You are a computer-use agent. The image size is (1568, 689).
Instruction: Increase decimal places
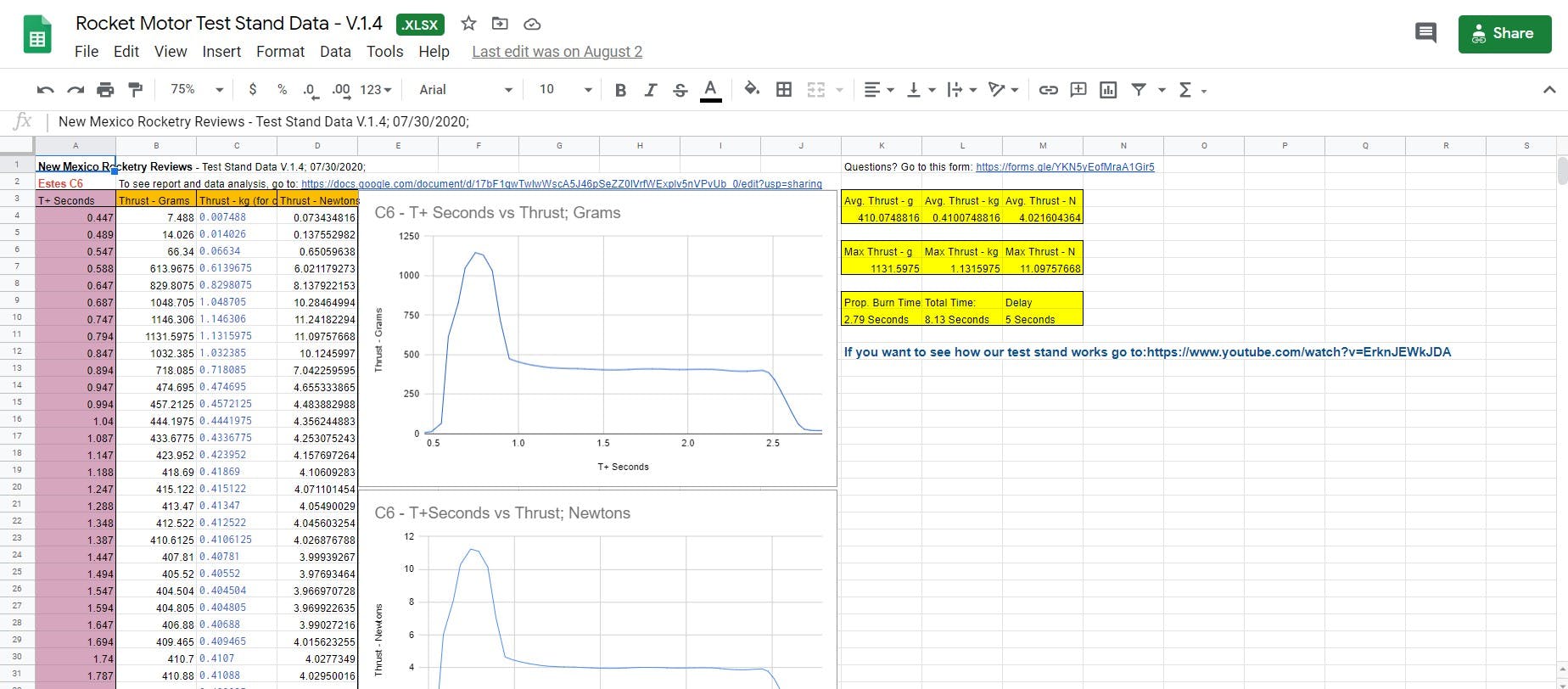341,90
